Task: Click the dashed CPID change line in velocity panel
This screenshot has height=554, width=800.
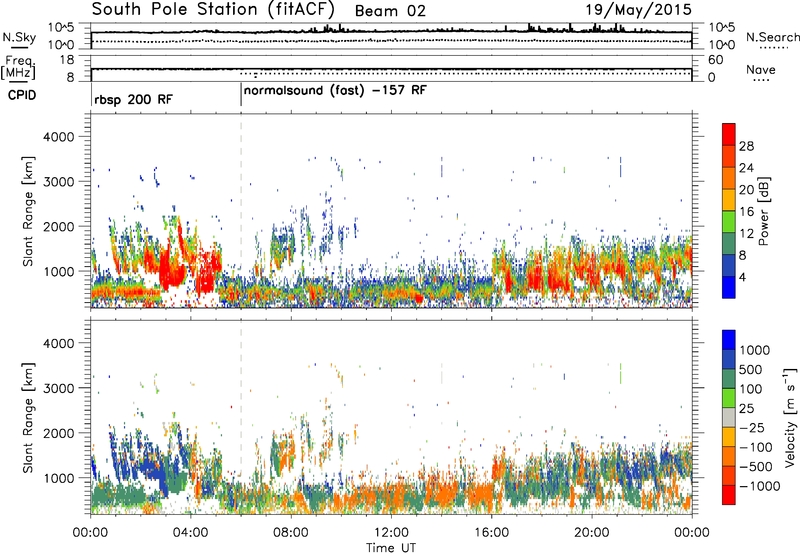Action: [241, 417]
